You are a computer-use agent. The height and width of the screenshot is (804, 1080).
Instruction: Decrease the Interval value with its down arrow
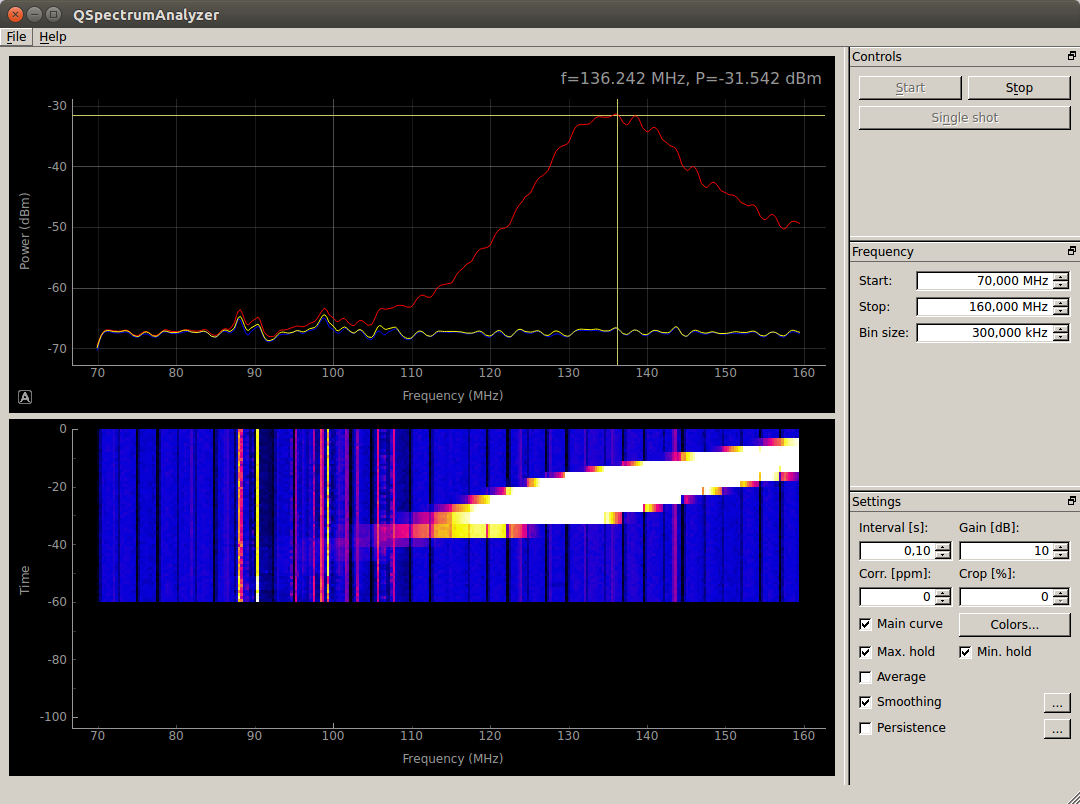point(943,555)
